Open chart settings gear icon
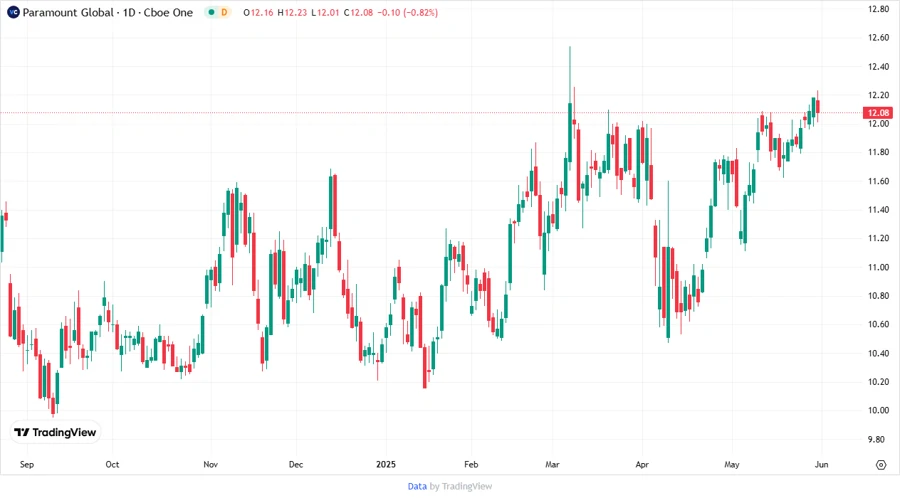Screen dimensions: 900x498 pyautogui.click(x=881, y=465)
